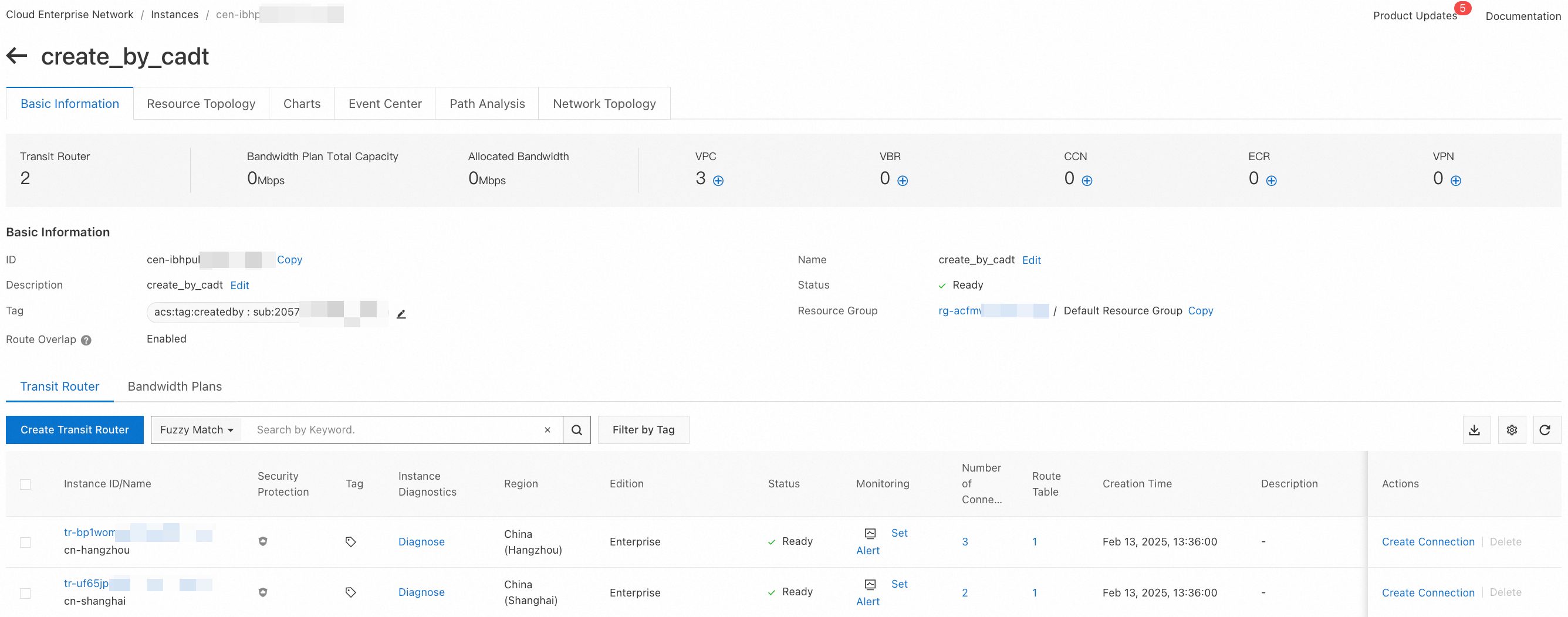Select the Basic Information tab

click(69, 103)
